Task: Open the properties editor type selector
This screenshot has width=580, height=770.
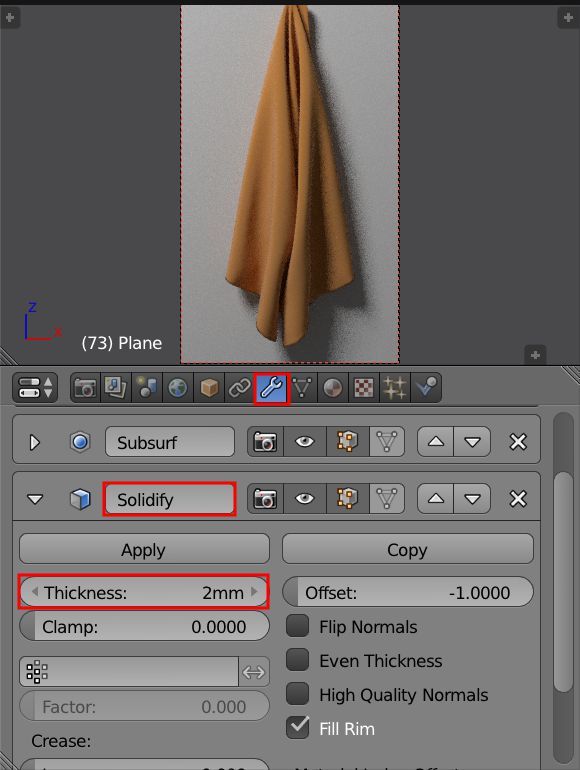Action: (35, 388)
